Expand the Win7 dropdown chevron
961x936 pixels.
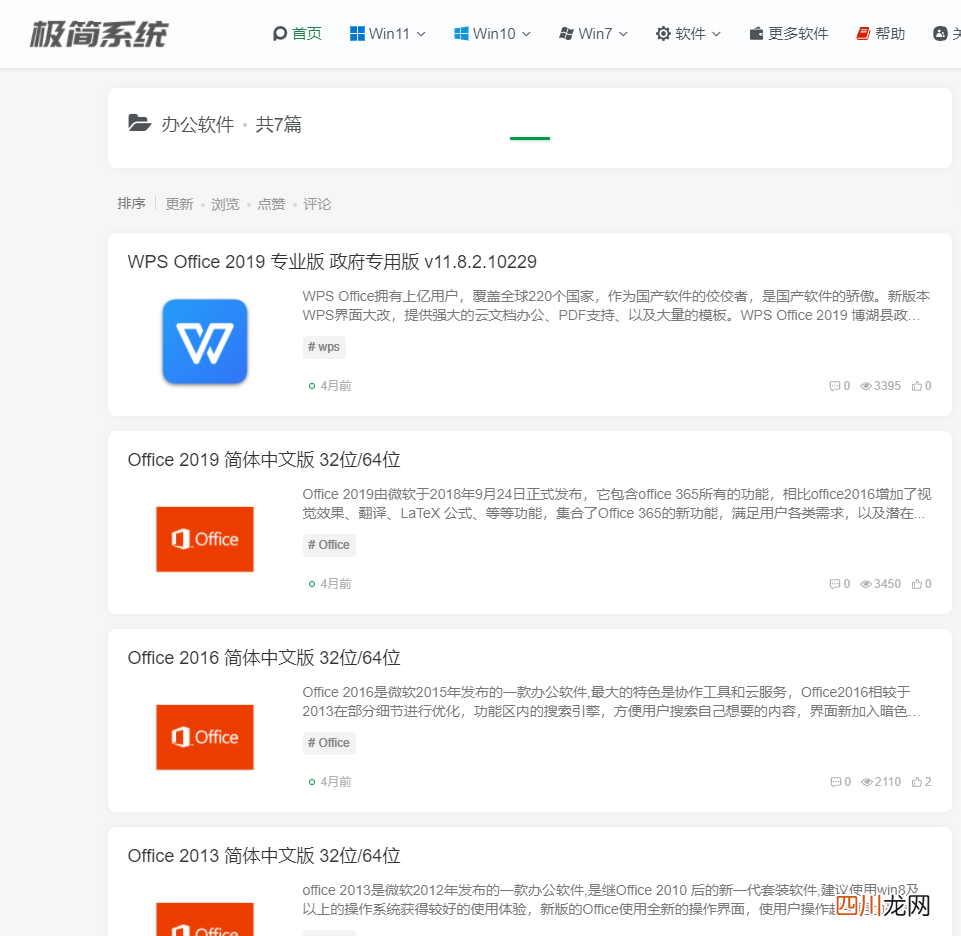[623, 34]
